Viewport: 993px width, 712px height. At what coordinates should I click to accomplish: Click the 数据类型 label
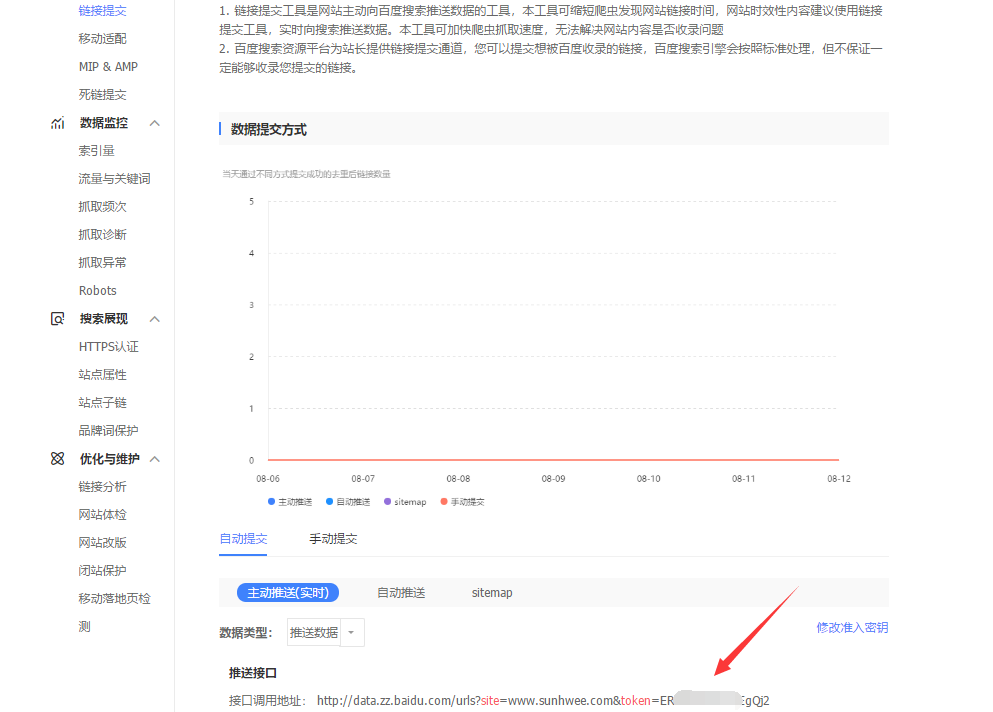pyautogui.click(x=246, y=633)
